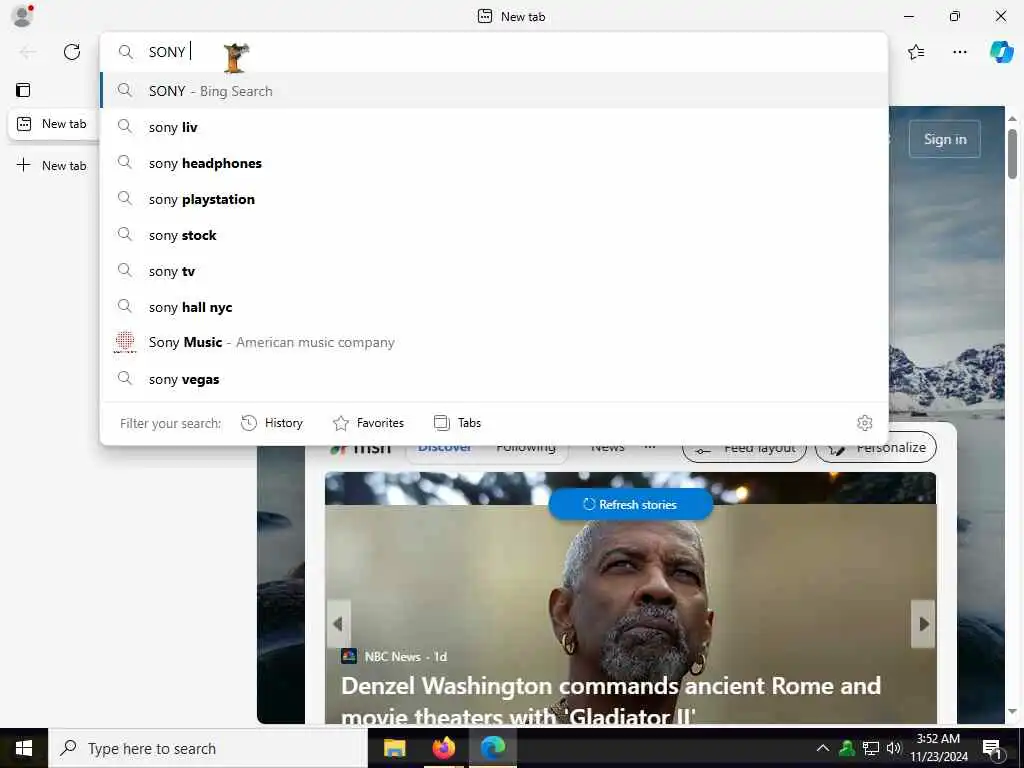Open the network tray icon
This screenshot has height=768, width=1024.
[871, 748]
